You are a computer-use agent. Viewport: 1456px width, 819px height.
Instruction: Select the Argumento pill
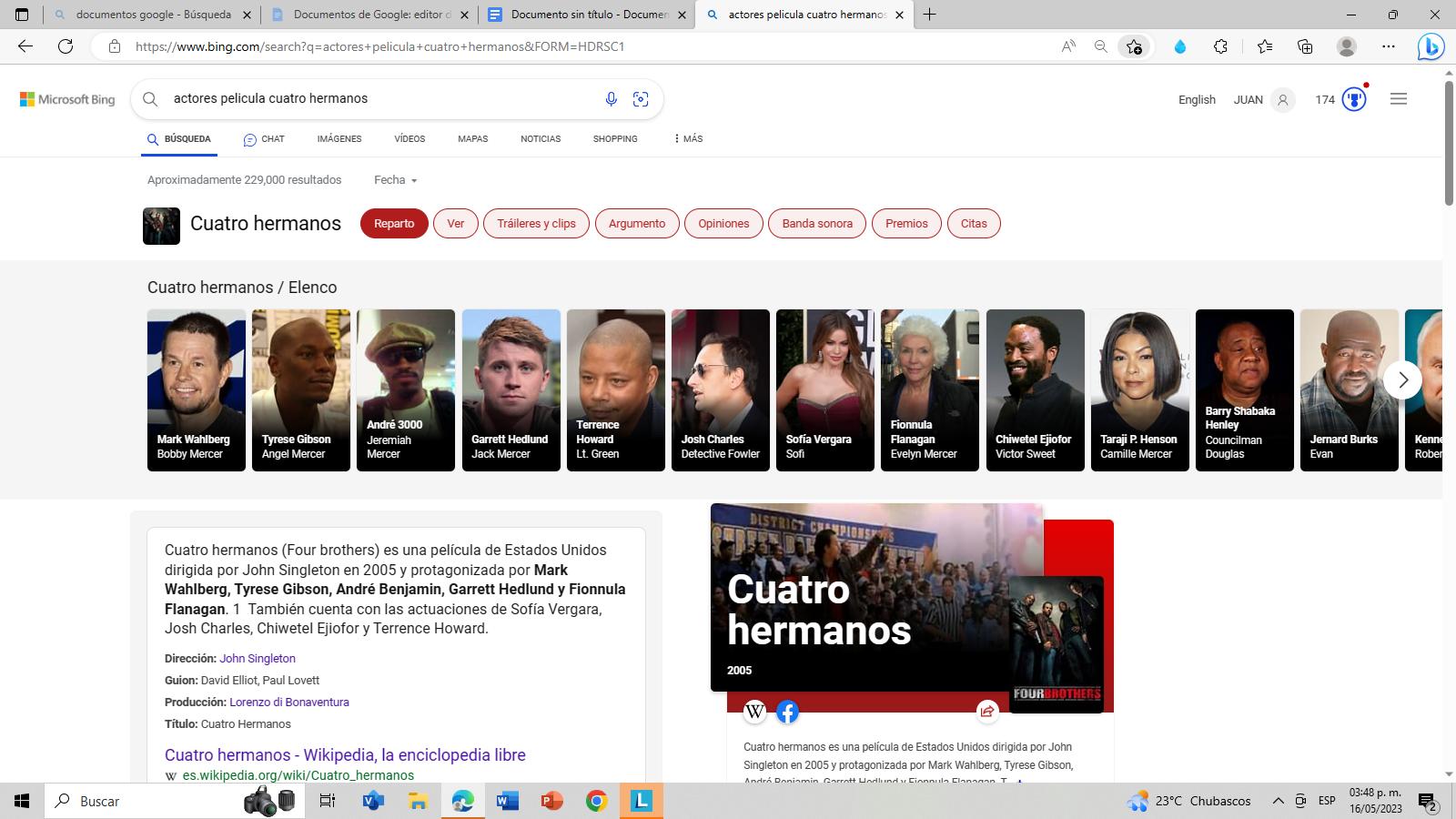[x=637, y=224]
